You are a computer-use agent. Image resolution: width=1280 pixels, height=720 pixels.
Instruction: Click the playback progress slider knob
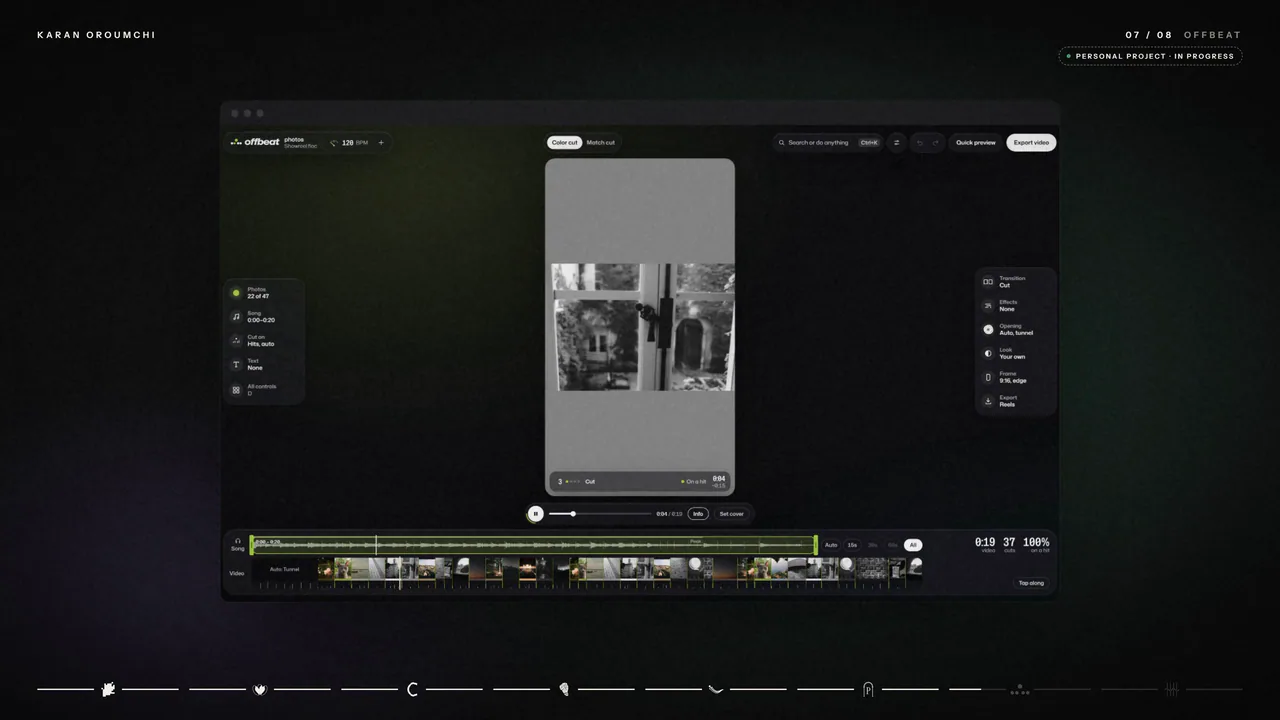(x=573, y=514)
